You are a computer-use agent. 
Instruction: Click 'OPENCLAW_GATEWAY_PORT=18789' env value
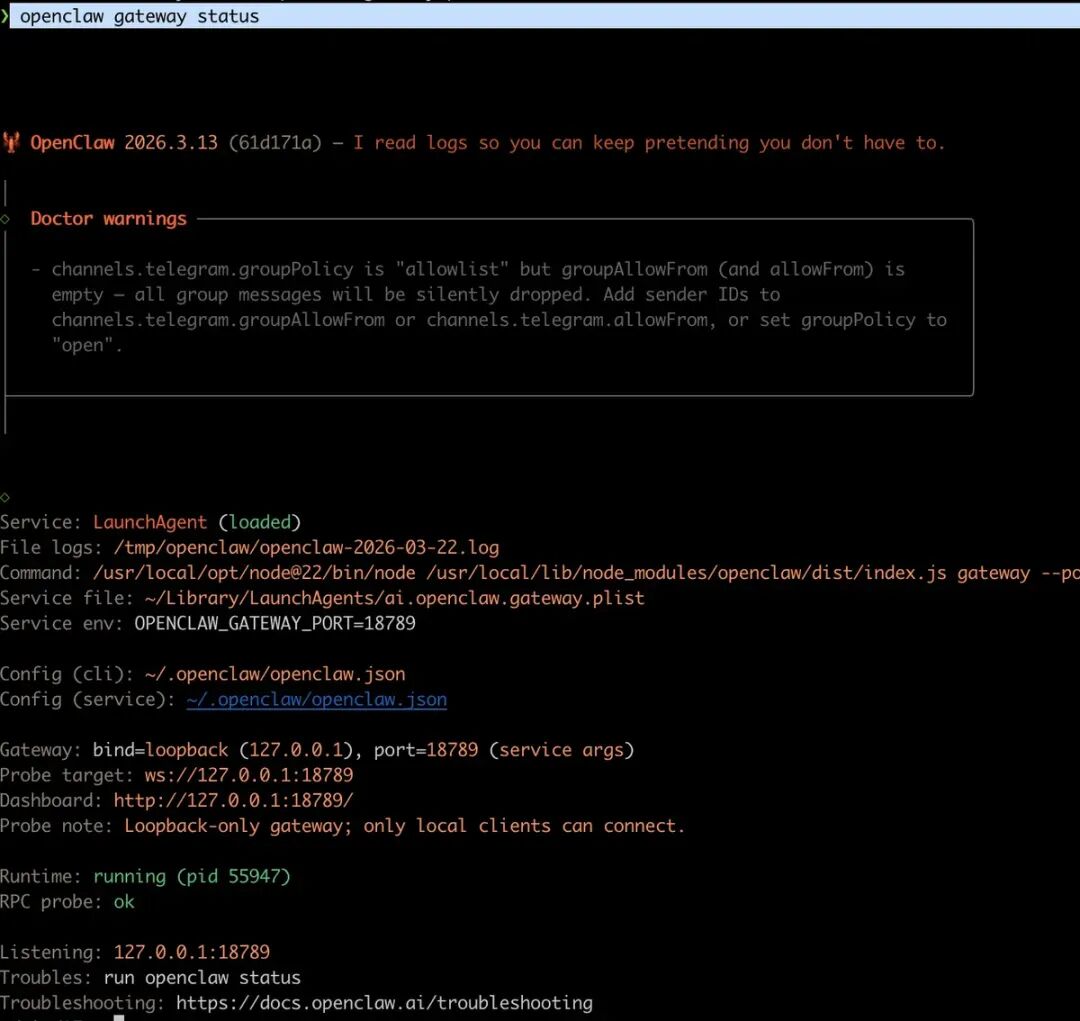[275, 623]
